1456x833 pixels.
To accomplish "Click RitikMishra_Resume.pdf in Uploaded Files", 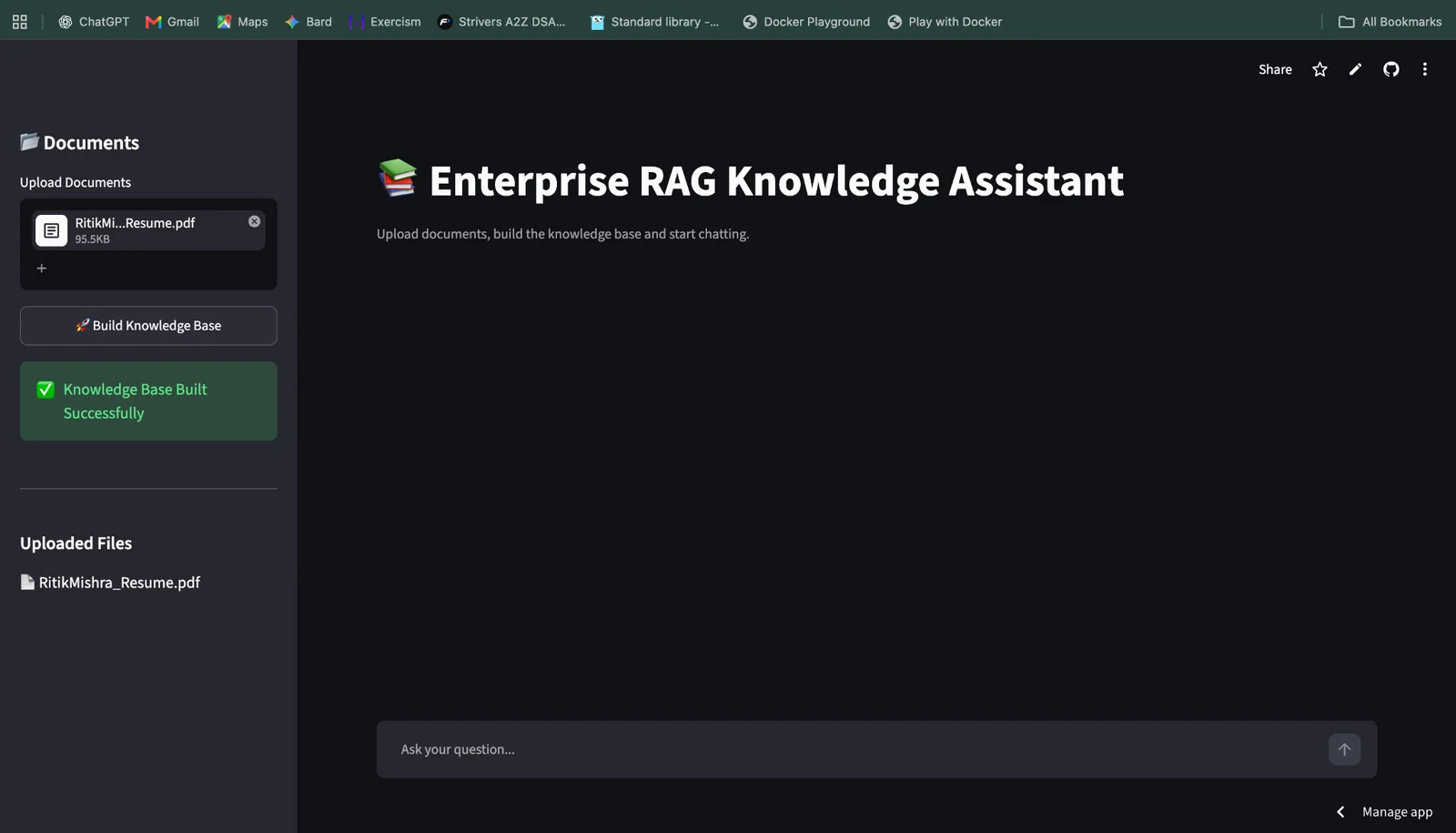I will point(110,583).
